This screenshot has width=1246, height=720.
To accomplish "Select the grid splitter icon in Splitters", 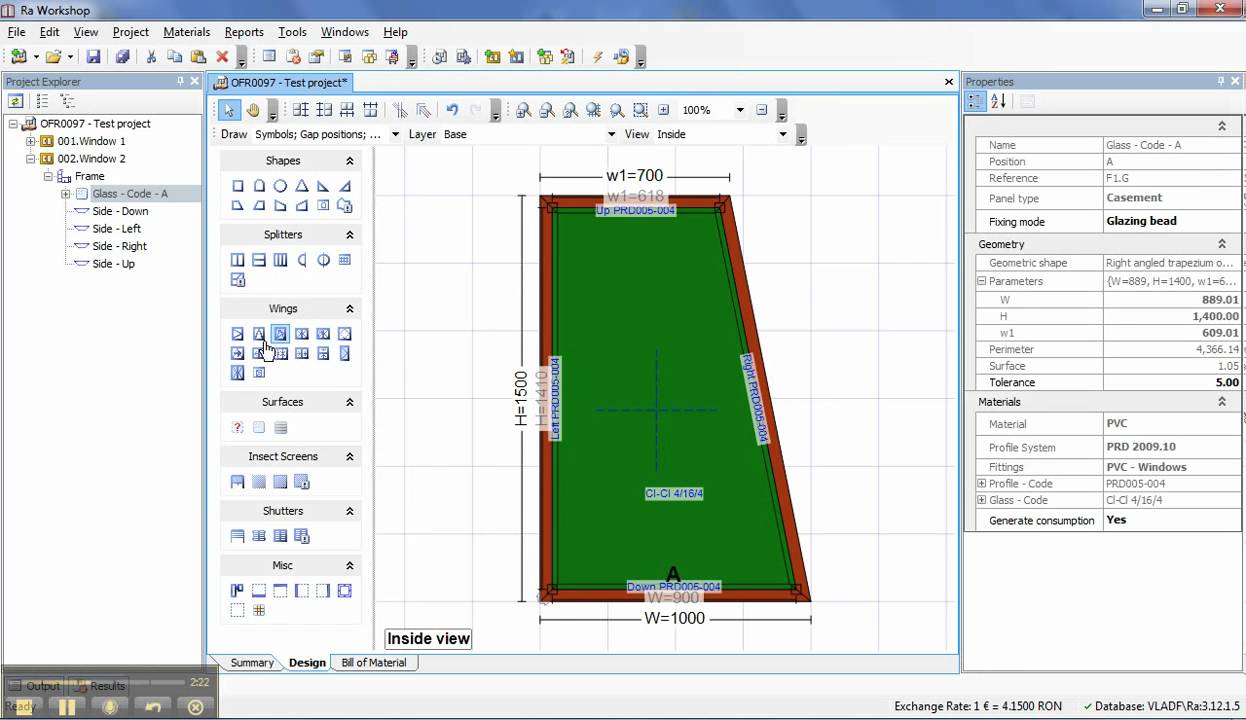I will (345, 260).
